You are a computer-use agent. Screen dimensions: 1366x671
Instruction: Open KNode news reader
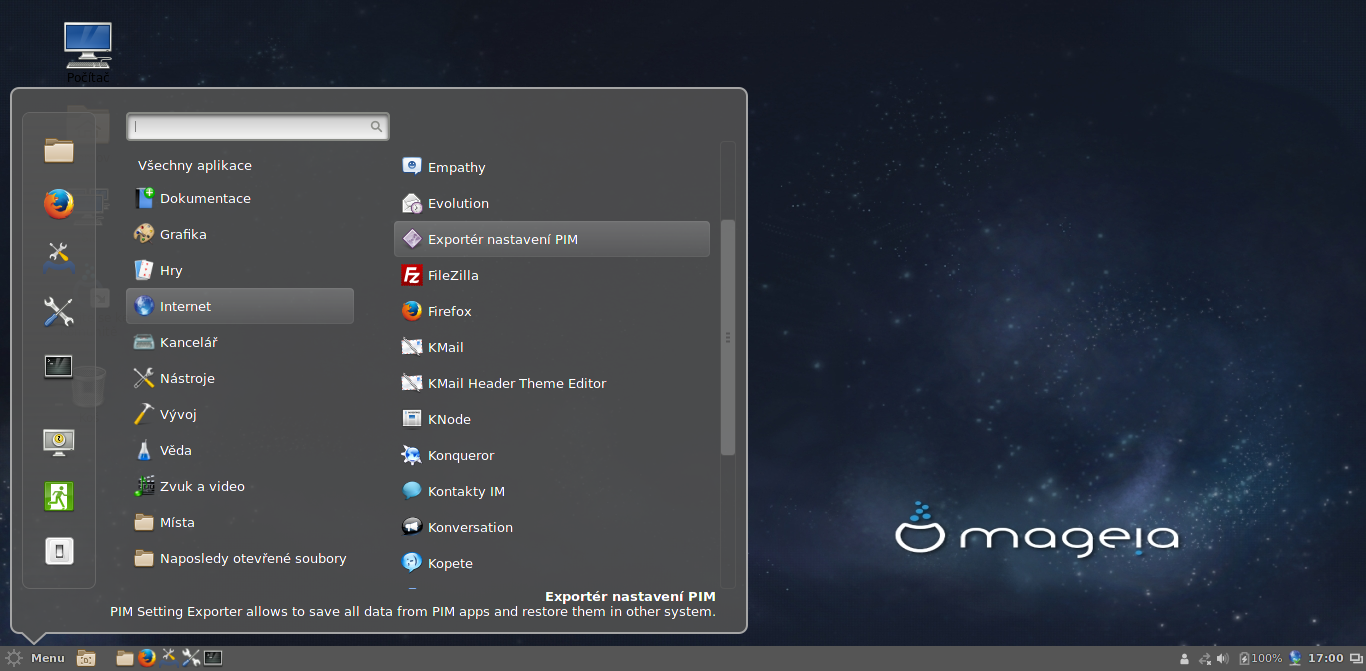(552, 419)
